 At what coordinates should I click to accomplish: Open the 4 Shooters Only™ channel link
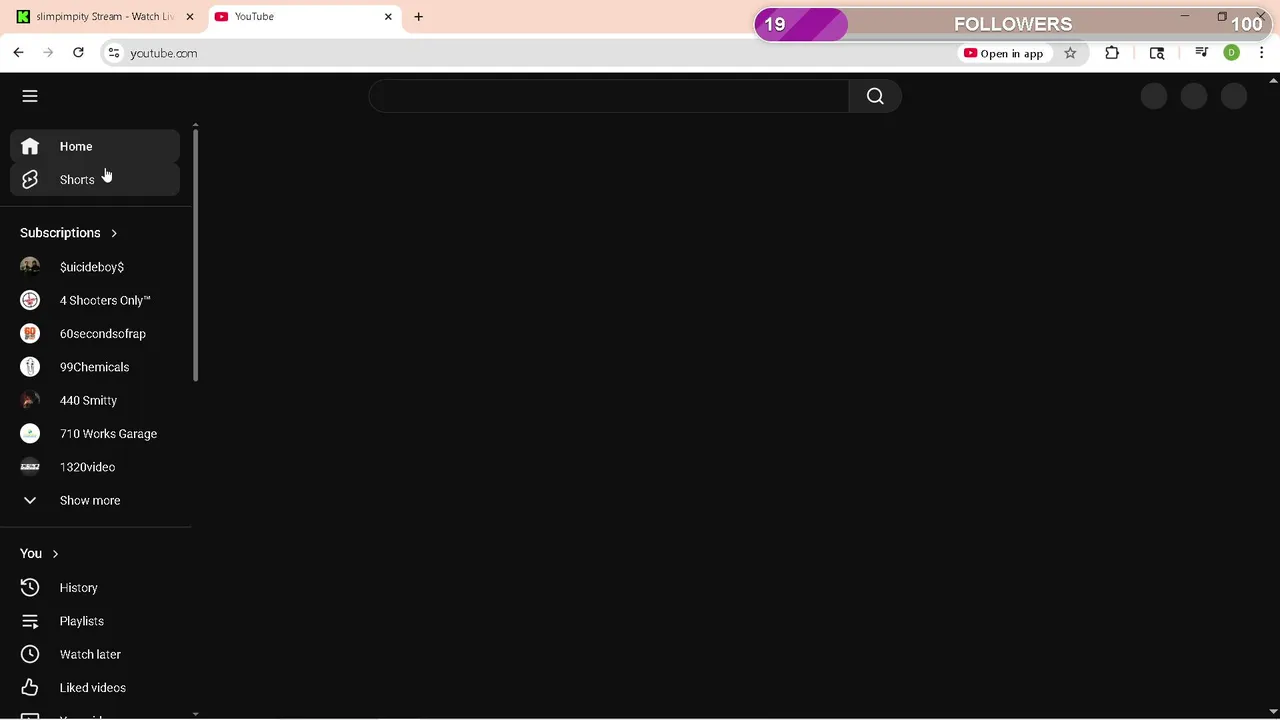coord(105,300)
